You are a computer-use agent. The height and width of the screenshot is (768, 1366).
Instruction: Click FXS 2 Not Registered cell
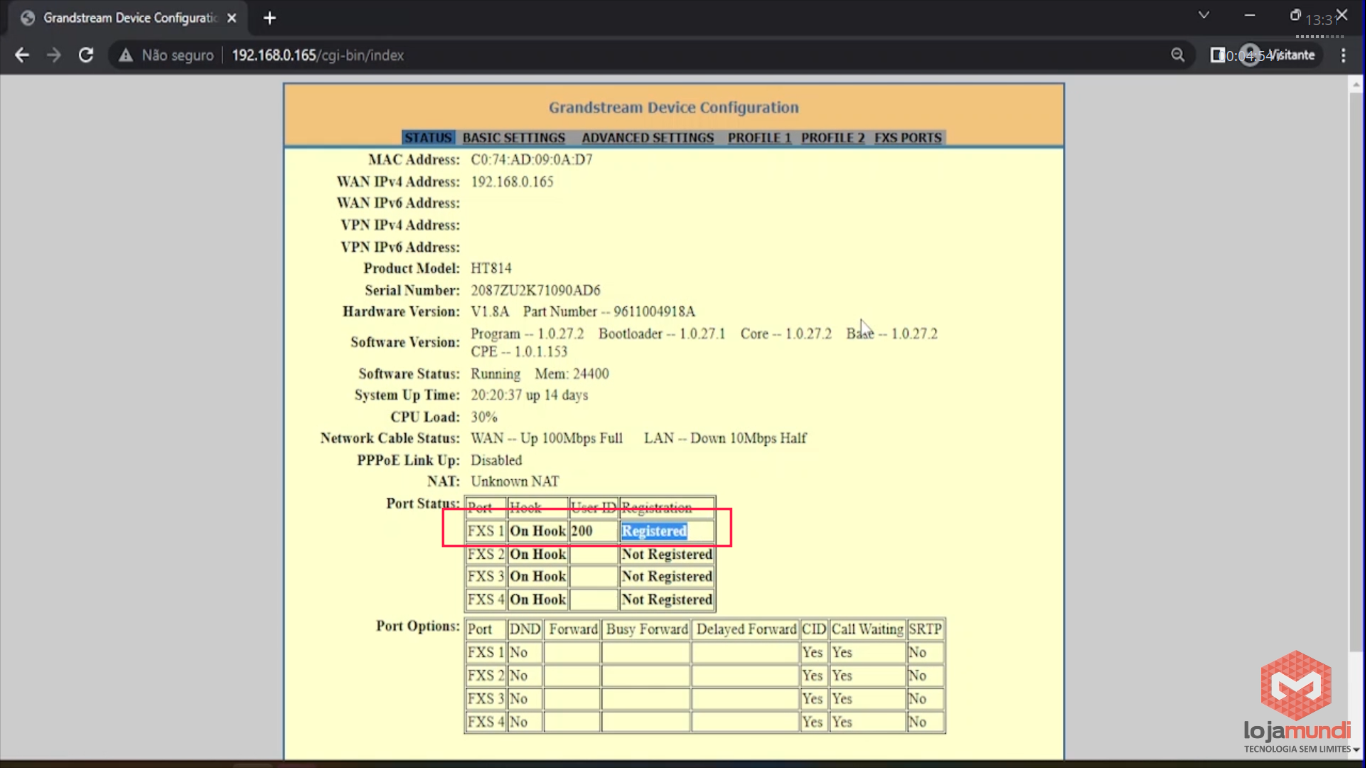point(667,554)
